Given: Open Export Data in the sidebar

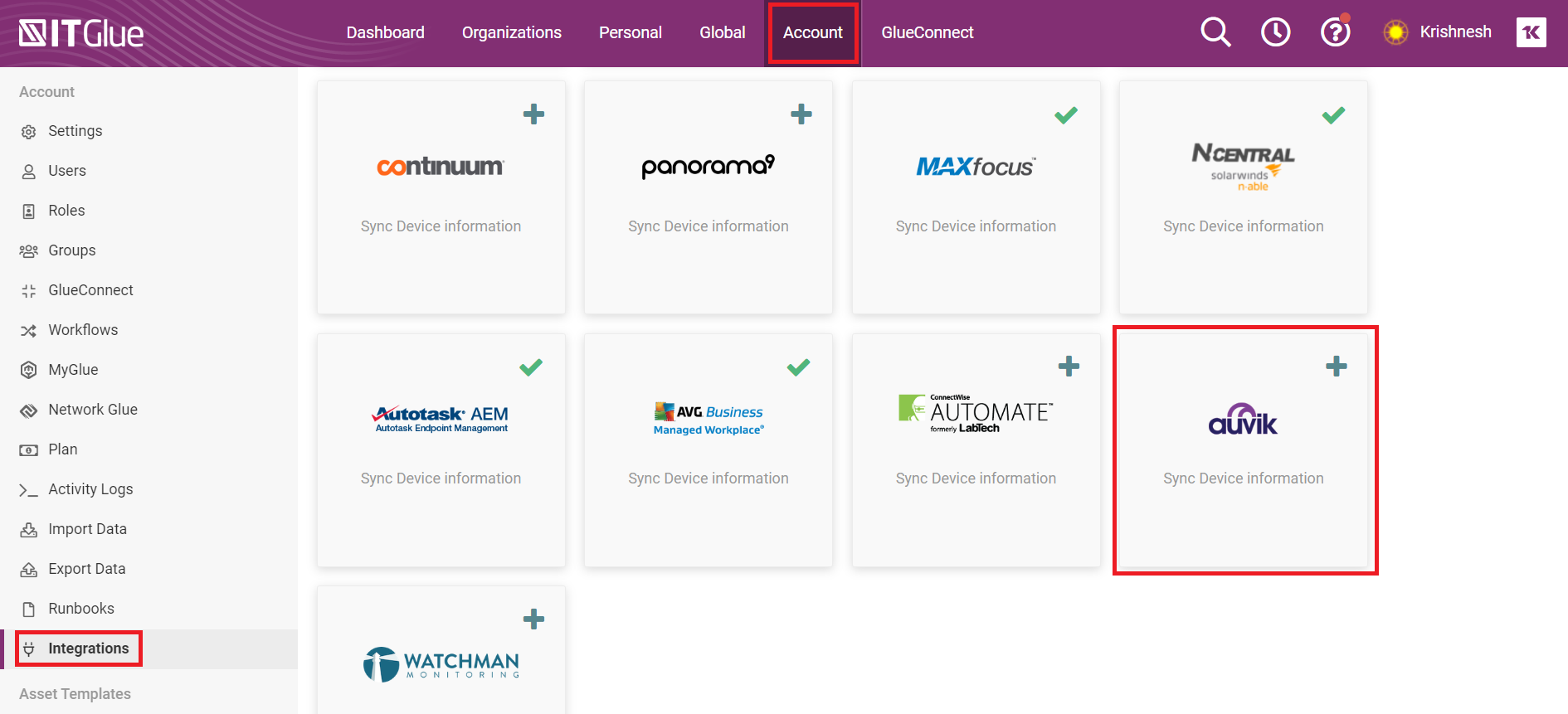Looking at the screenshot, I should (x=87, y=569).
